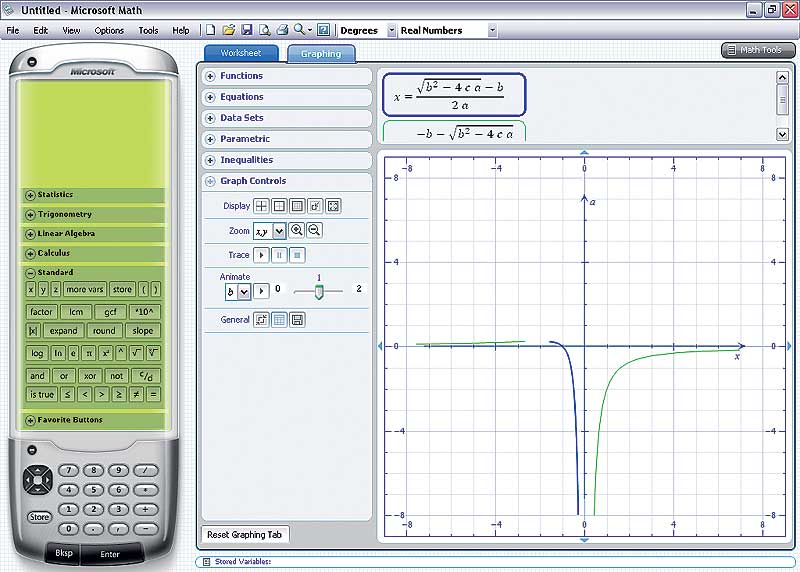Click the x squared key
Image resolution: width=800 pixels, height=572 pixels.
105,353
